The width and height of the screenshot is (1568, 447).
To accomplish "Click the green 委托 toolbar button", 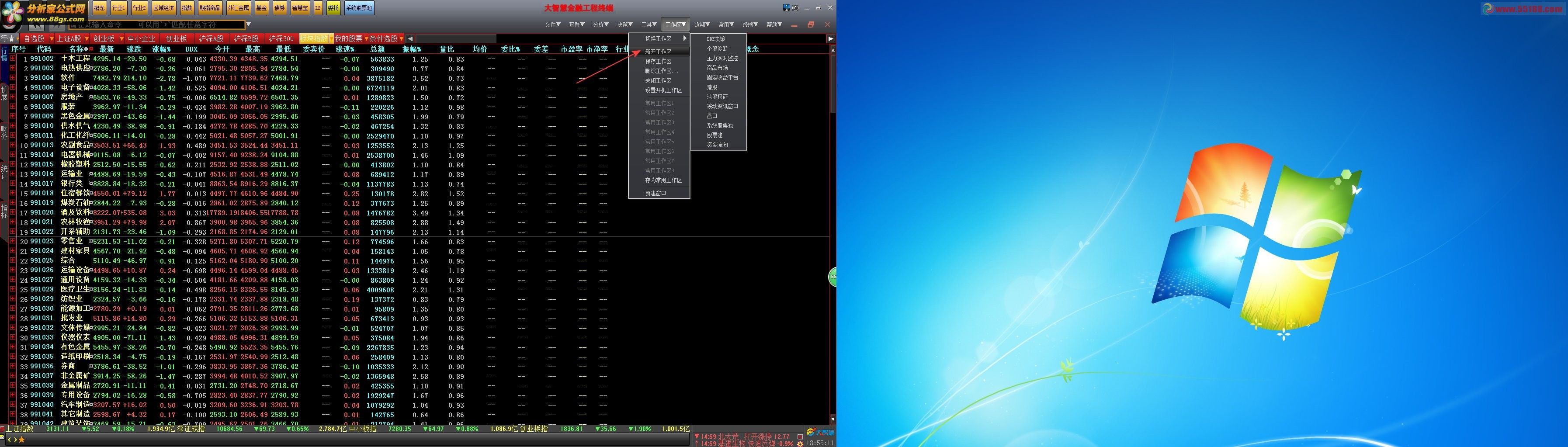I will (333, 8).
